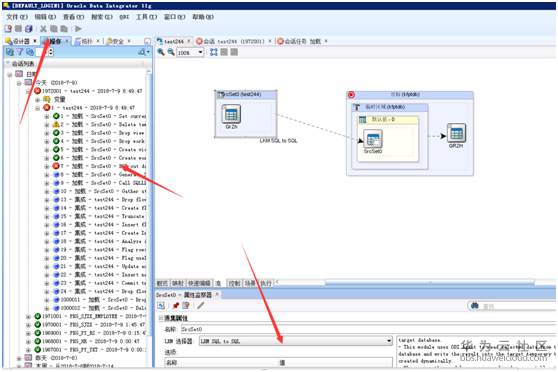
Task: Open the Search menu
Action: [x=102, y=17]
